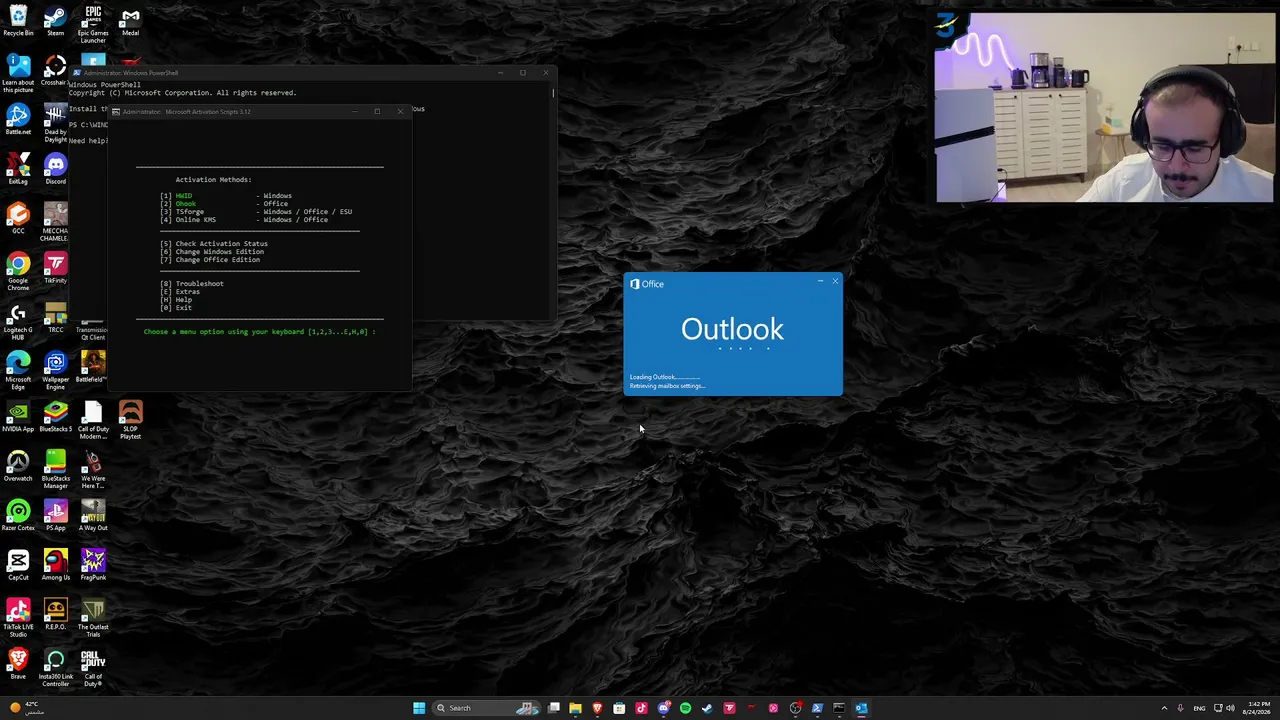Image resolution: width=1280 pixels, height=720 pixels.
Task: Open Wallpaper Engine shortcut
Action: coord(55,371)
